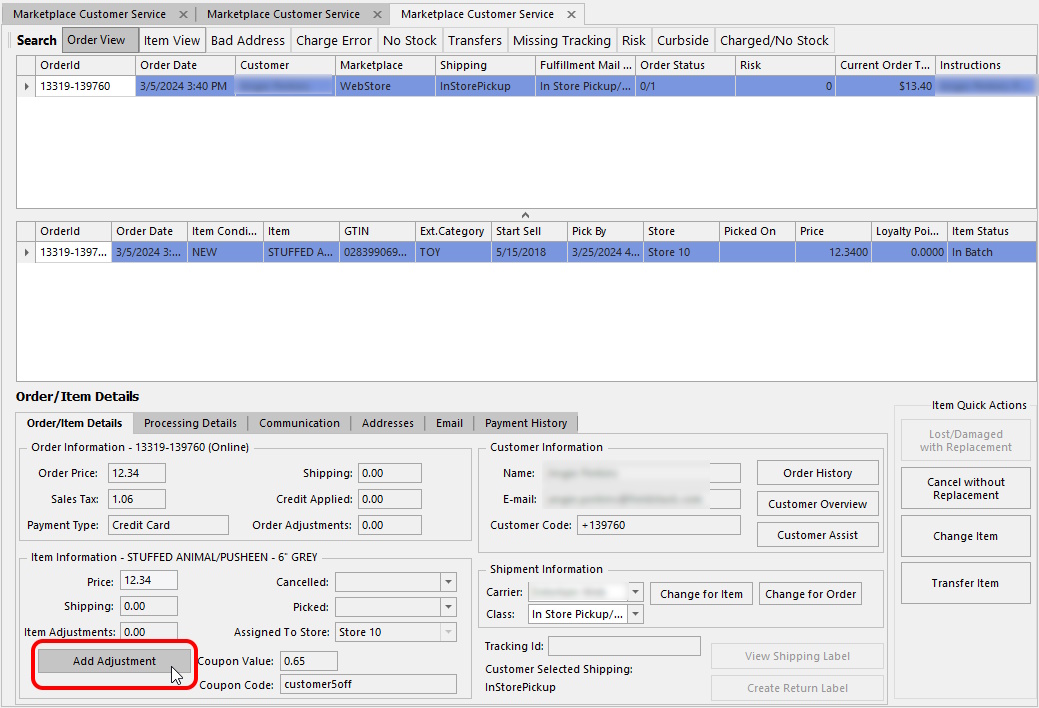Switch to the Email tab
This screenshot has height=708, width=1039.
coord(449,423)
